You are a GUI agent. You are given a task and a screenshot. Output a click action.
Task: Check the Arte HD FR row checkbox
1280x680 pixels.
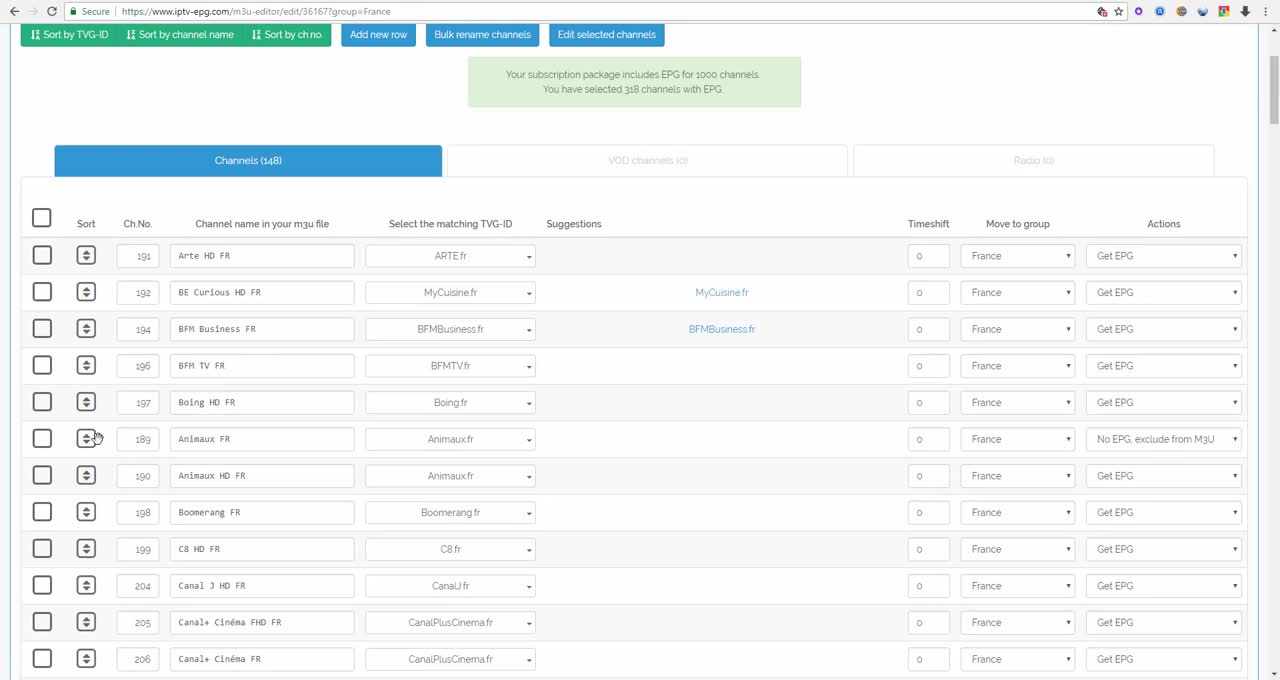click(x=42, y=255)
